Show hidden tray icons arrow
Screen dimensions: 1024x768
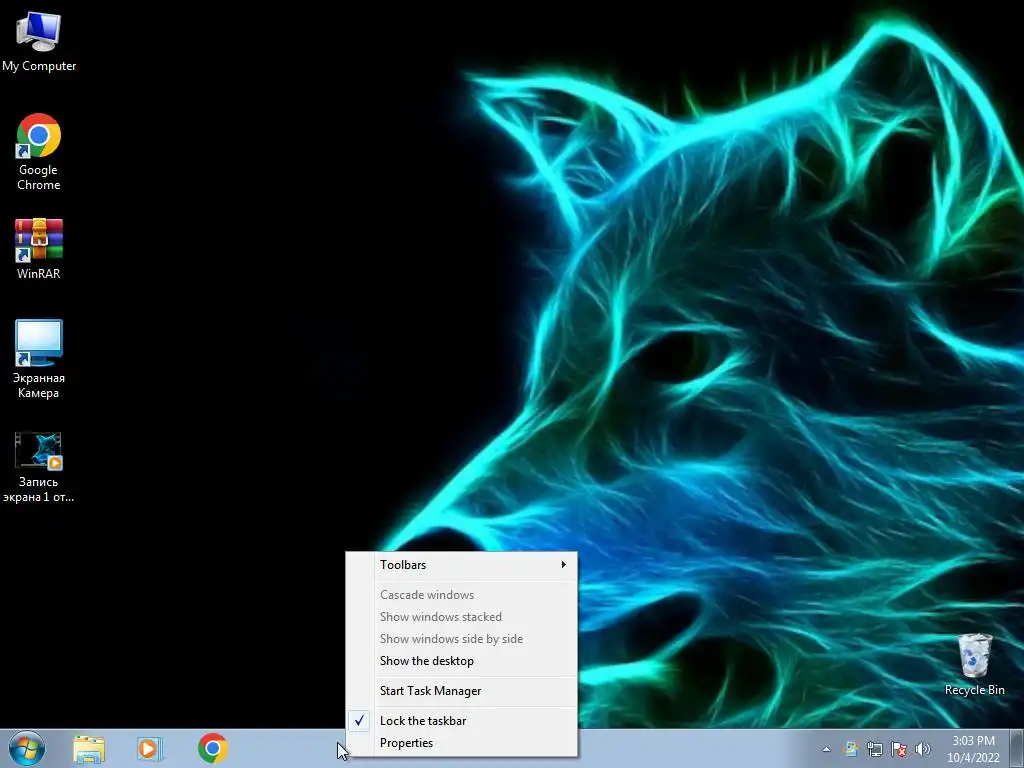click(826, 749)
